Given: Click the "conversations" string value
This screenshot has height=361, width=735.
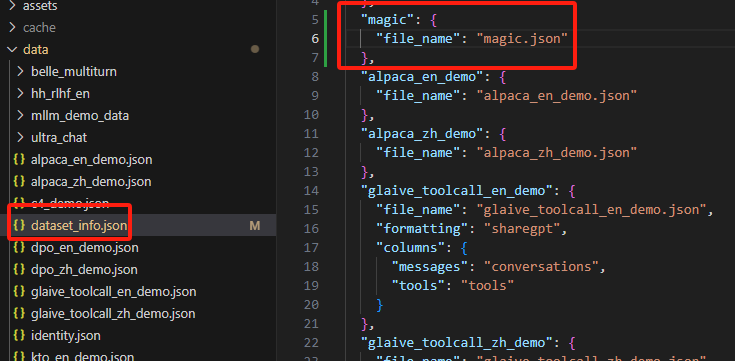Looking at the screenshot, I should [541, 267].
